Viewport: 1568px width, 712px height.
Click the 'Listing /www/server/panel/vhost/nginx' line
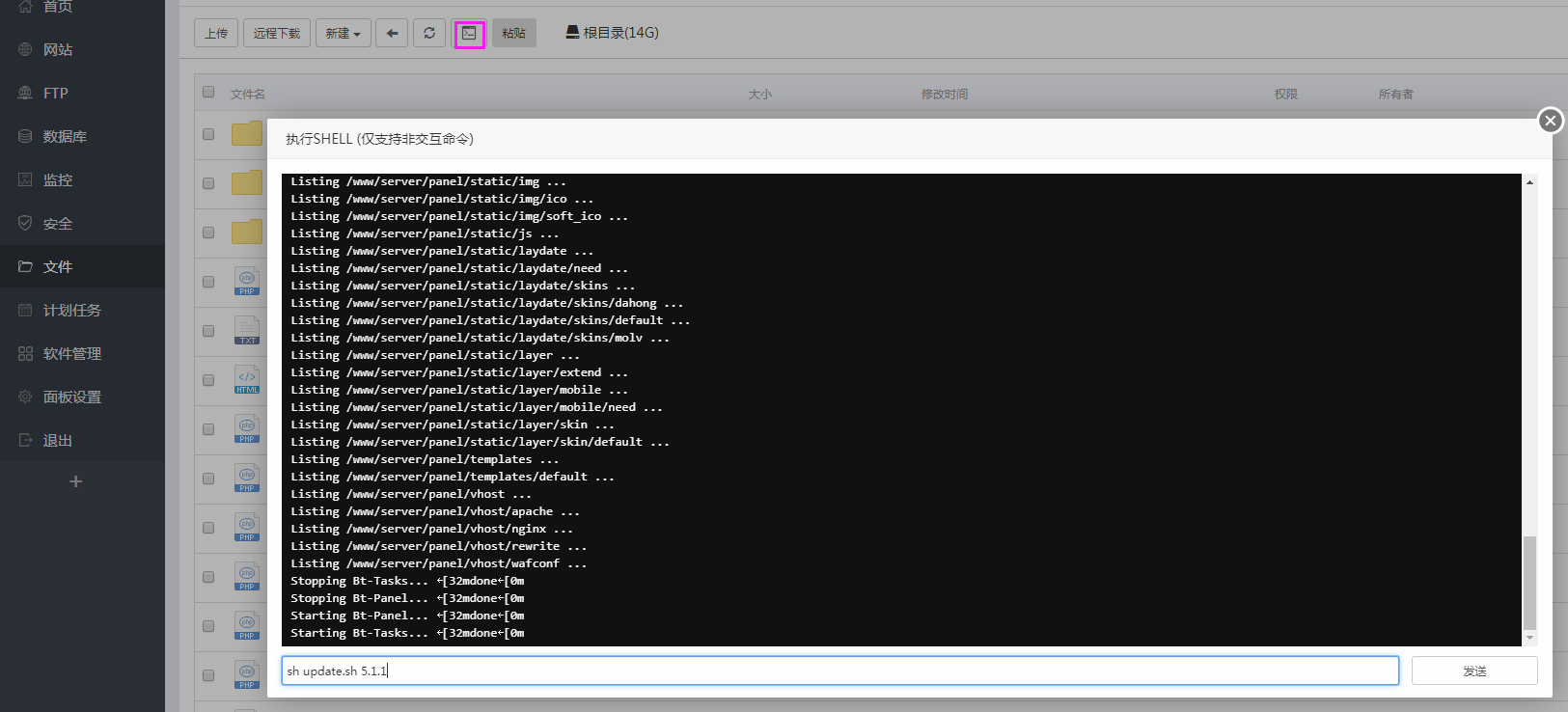click(432, 529)
